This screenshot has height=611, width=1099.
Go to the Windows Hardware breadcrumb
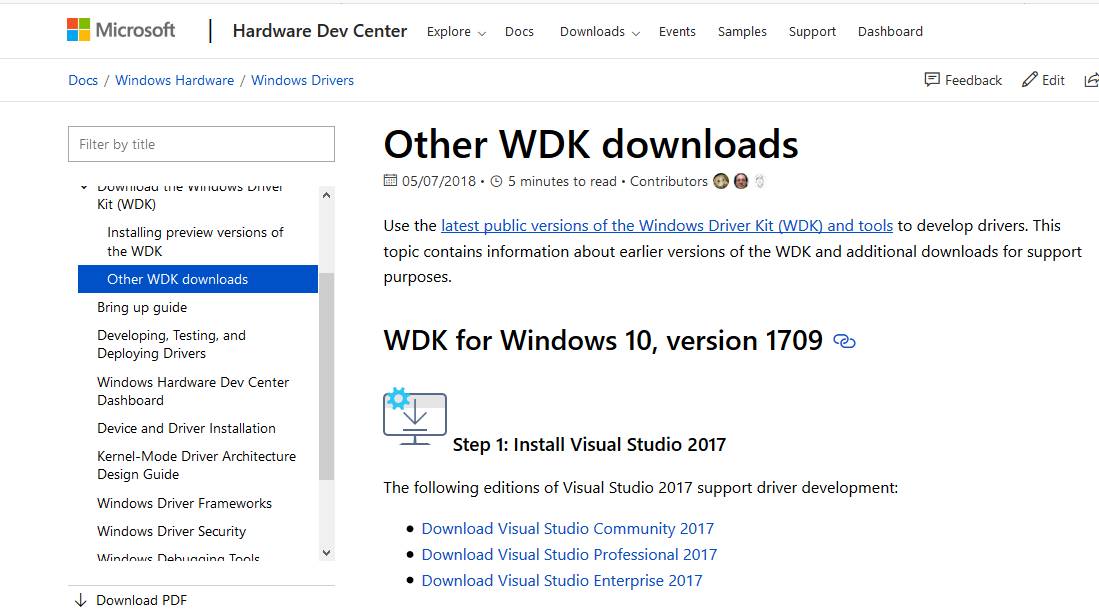tap(175, 80)
